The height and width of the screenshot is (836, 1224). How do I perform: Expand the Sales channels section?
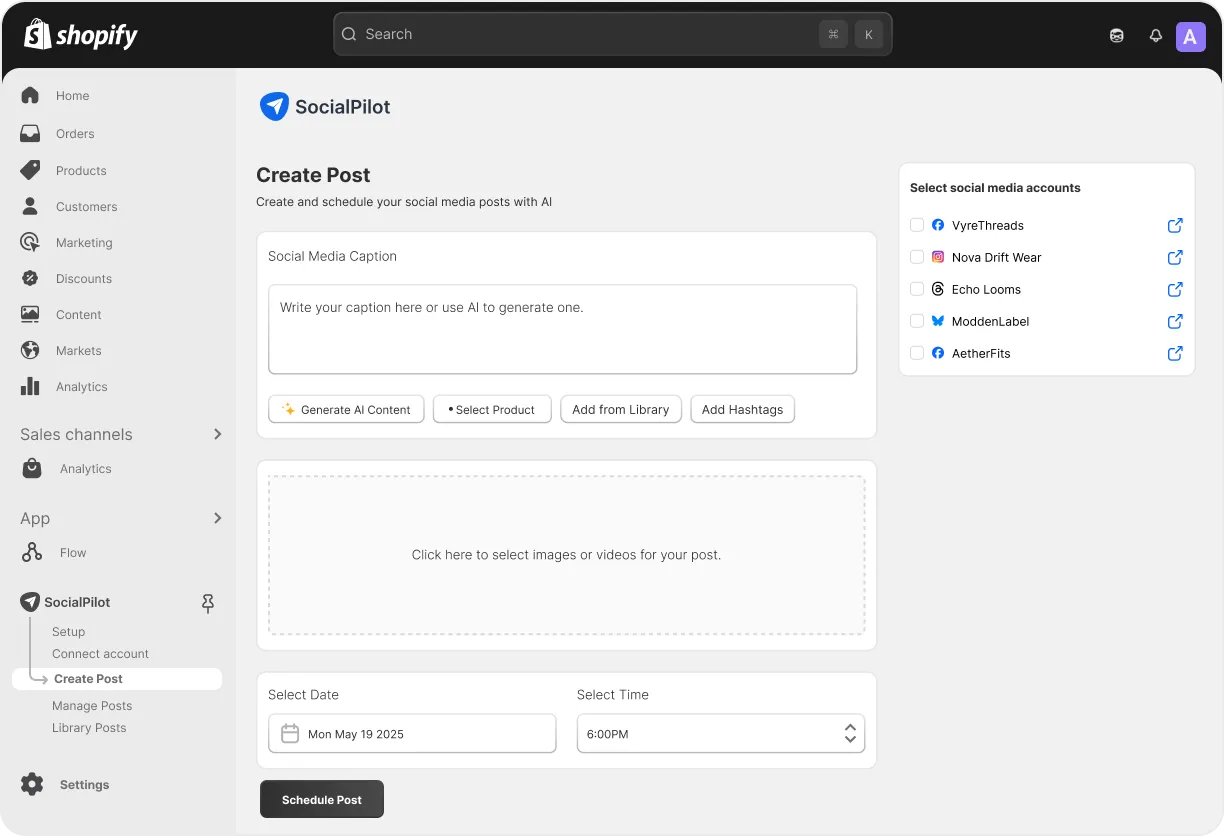217,434
